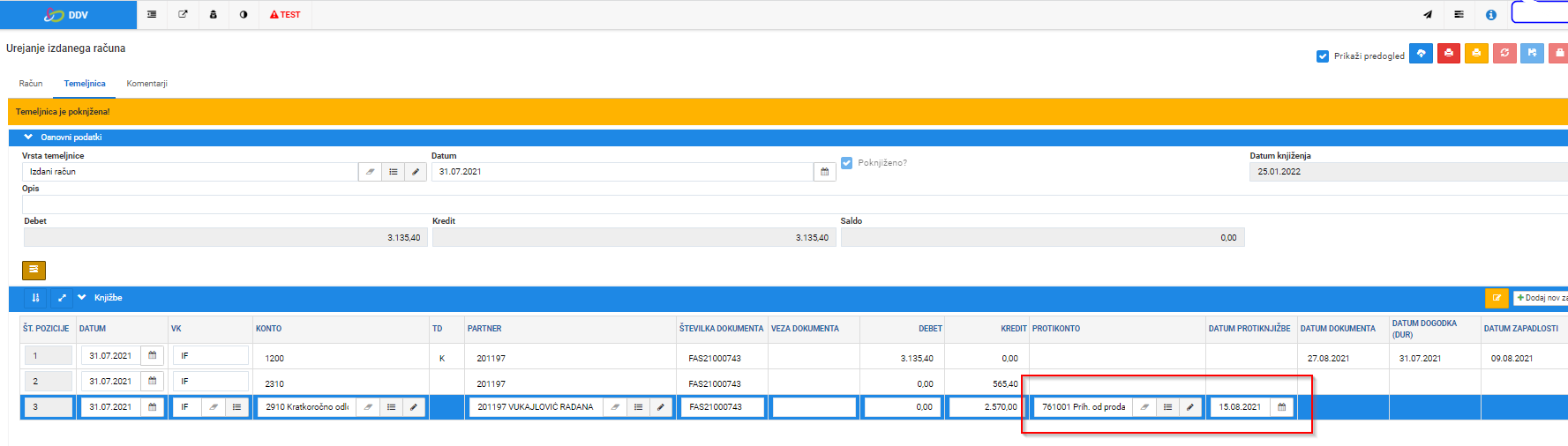Edit Protikonto 761001 with pencil icon
Image resolution: width=1568 pixels, height=446 pixels.
coord(1190,407)
